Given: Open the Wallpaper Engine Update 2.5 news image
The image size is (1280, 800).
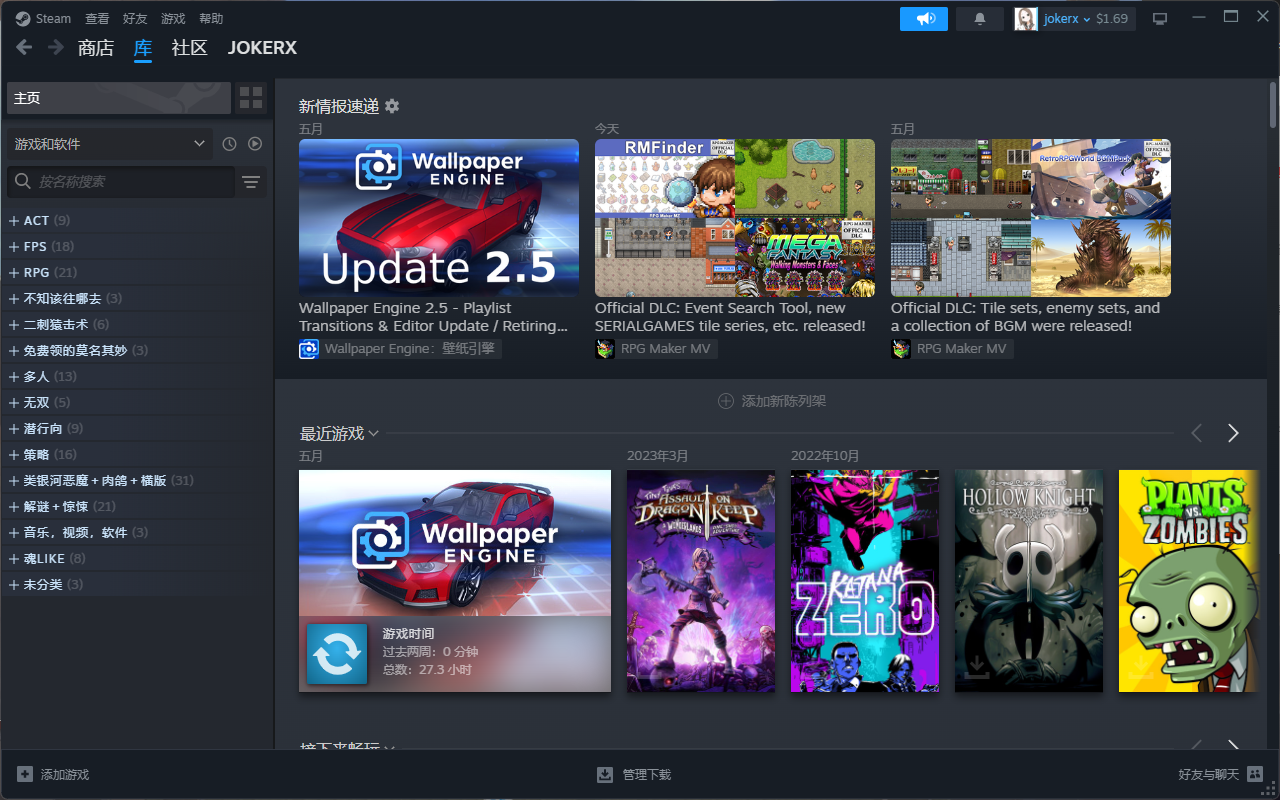Looking at the screenshot, I should pyautogui.click(x=439, y=218).
